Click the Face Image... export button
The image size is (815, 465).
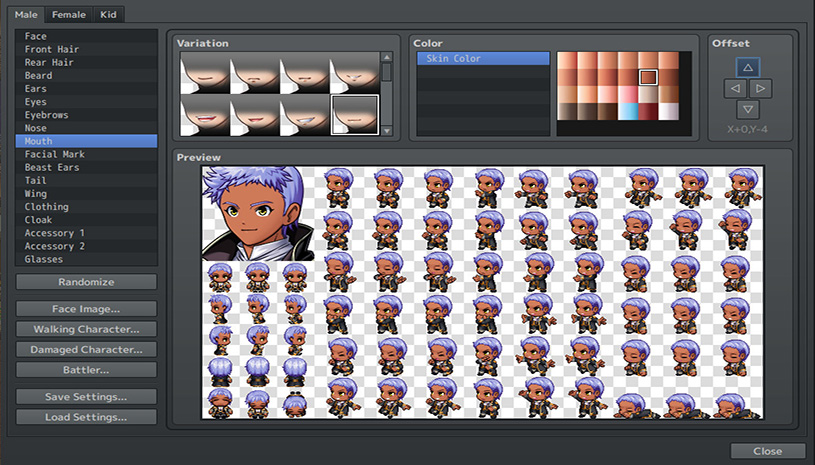(86, 309)
